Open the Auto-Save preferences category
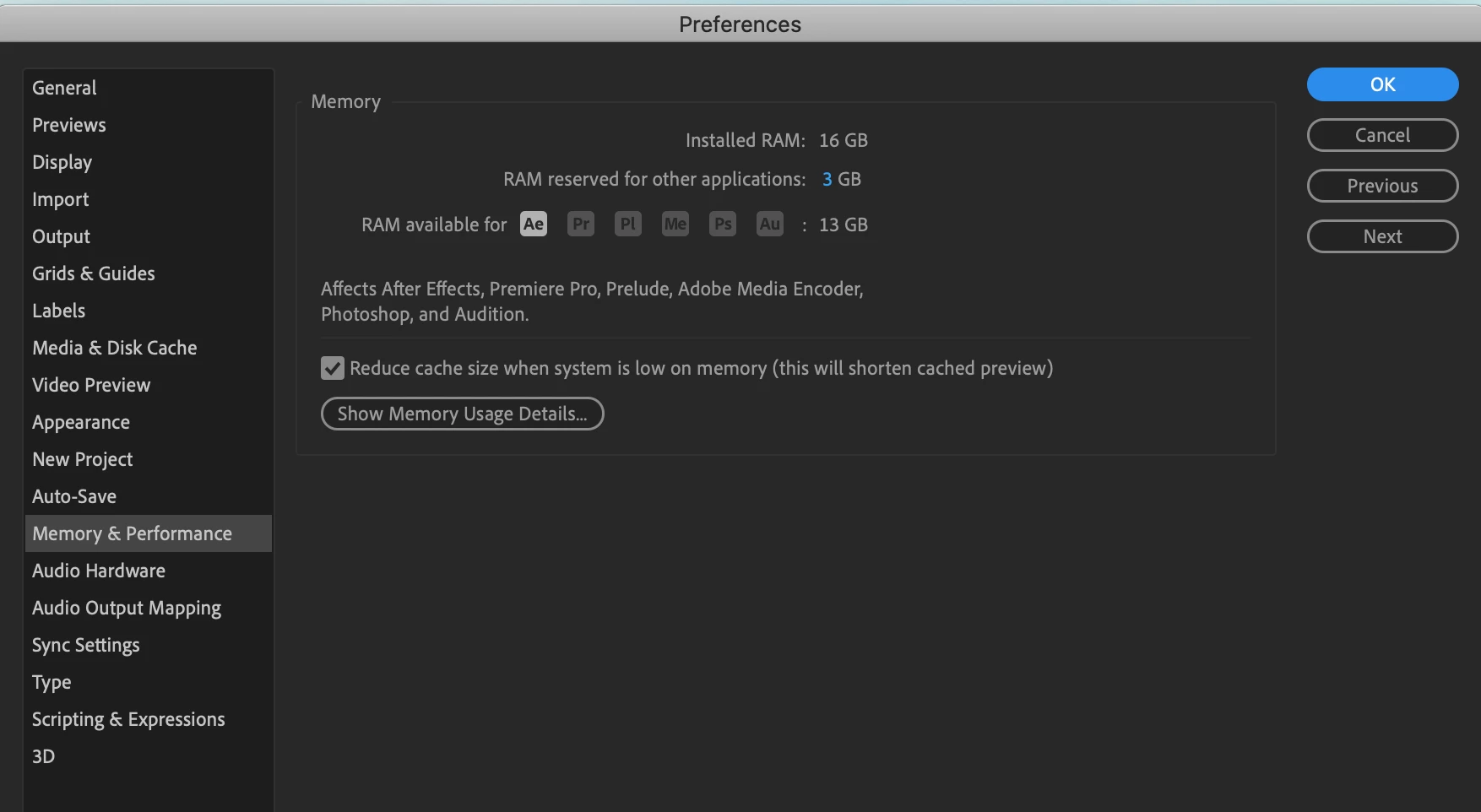1481x812 pixels. tap(149, 496)
